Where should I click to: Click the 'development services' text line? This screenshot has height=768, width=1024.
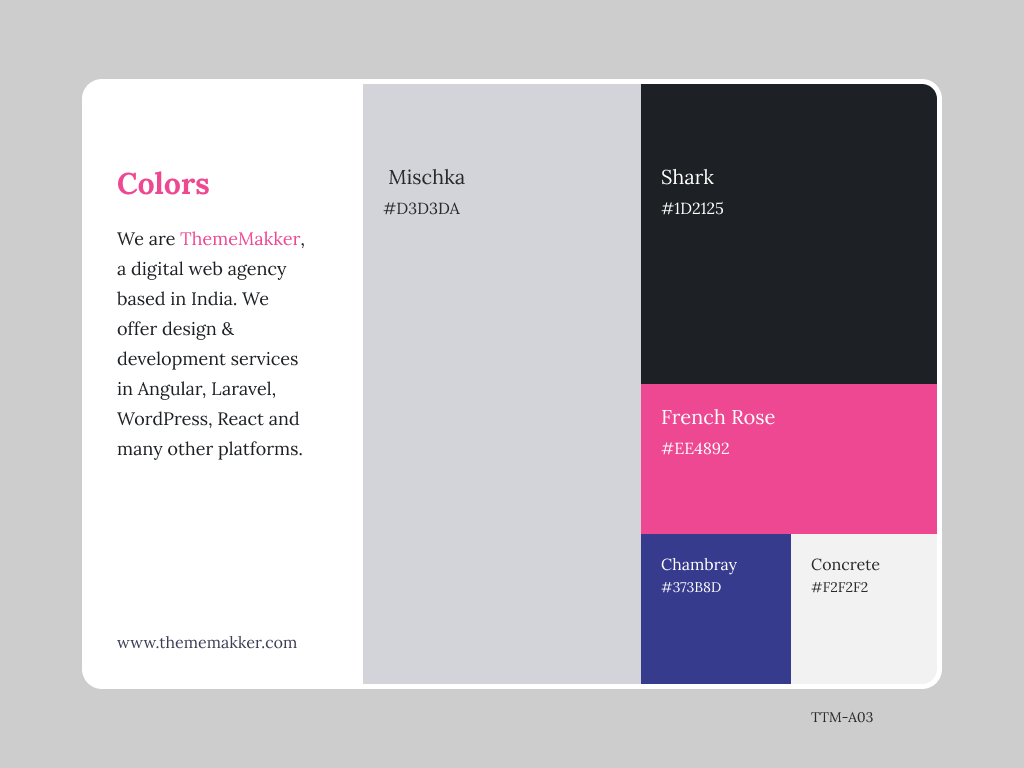[207, 359]
